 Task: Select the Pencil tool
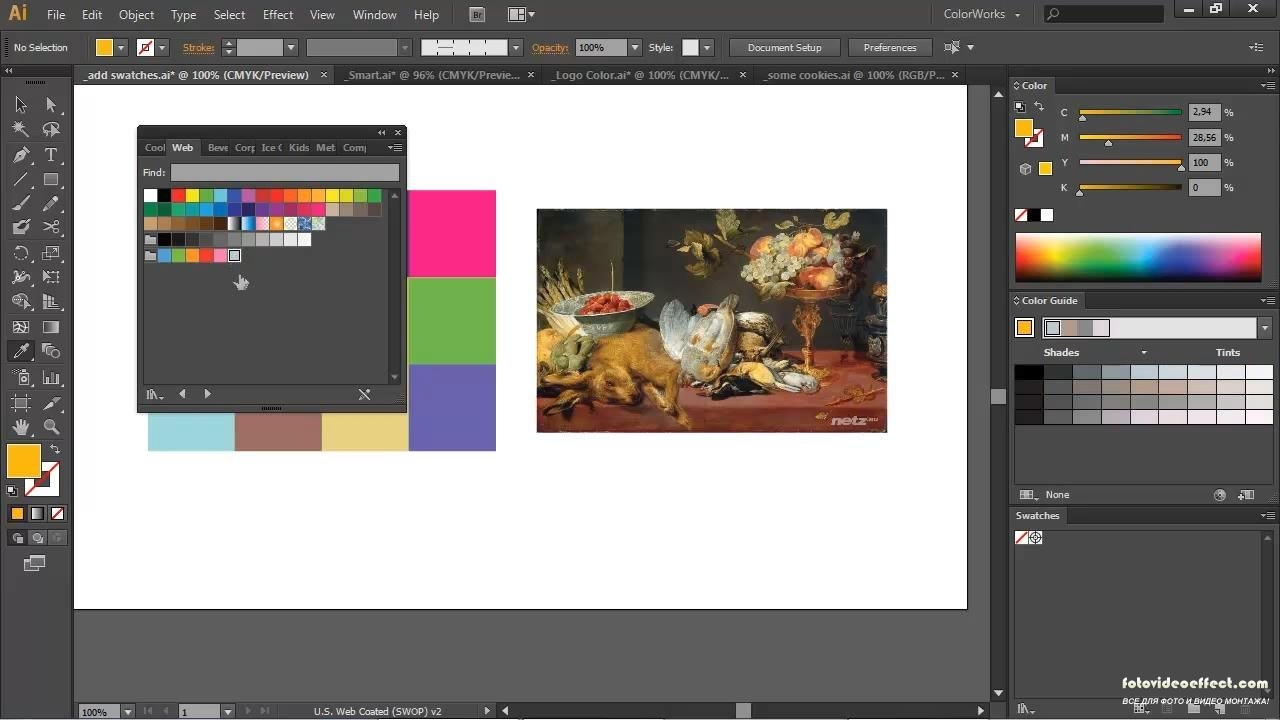pyautogui.click(x=51, y=204)
